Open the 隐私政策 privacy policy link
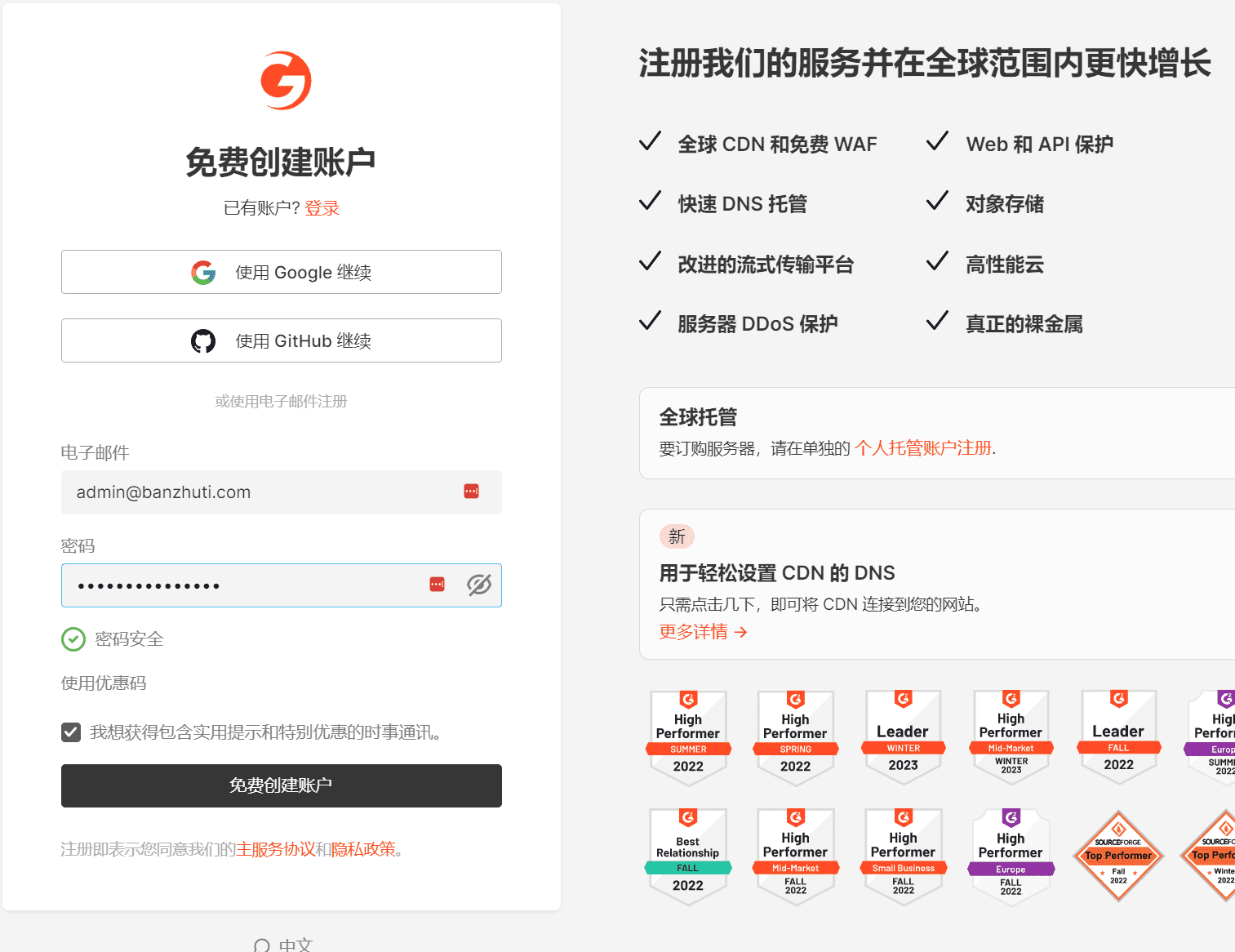This screenshot has height=952, width=1235. tap(363, 849)
